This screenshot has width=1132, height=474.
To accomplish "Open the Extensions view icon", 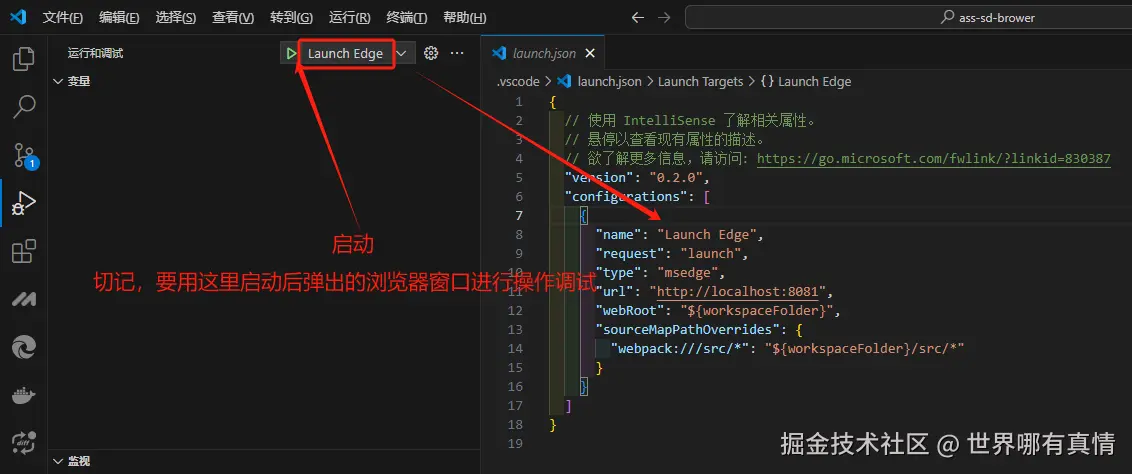I will [x=24, y=252].
